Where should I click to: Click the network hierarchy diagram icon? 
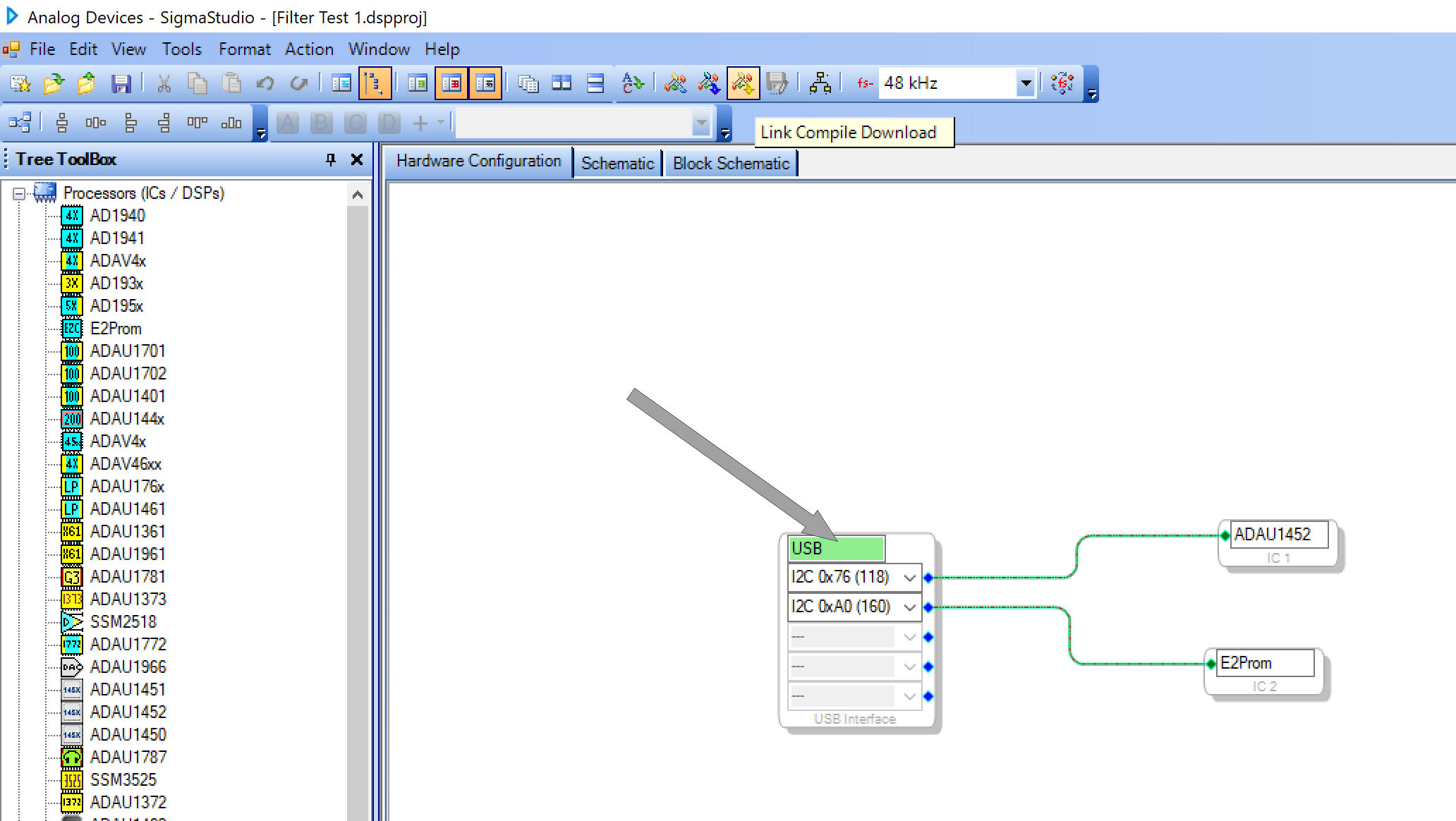[x=820, y=84]
